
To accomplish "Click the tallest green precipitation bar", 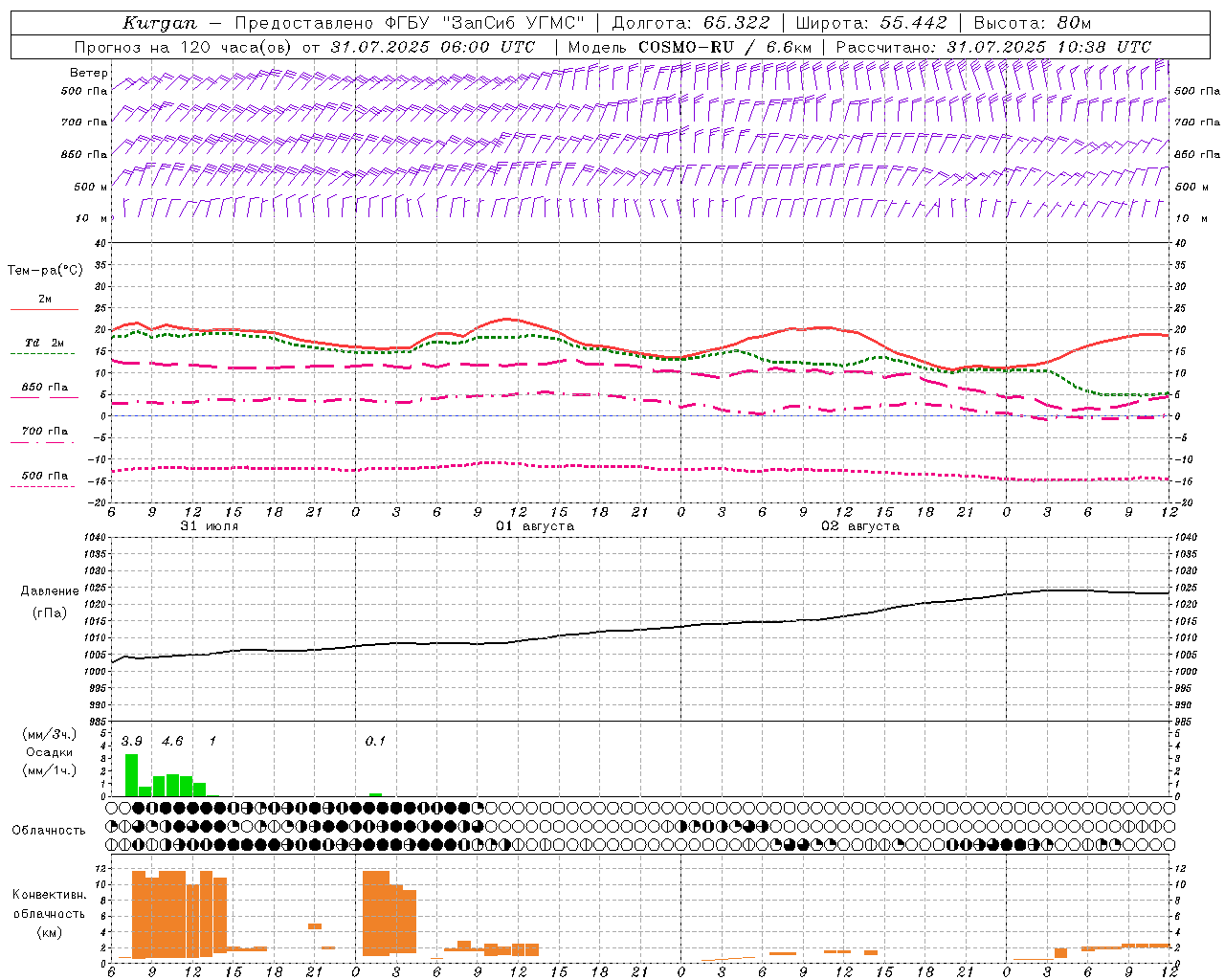I will [131, 775].
